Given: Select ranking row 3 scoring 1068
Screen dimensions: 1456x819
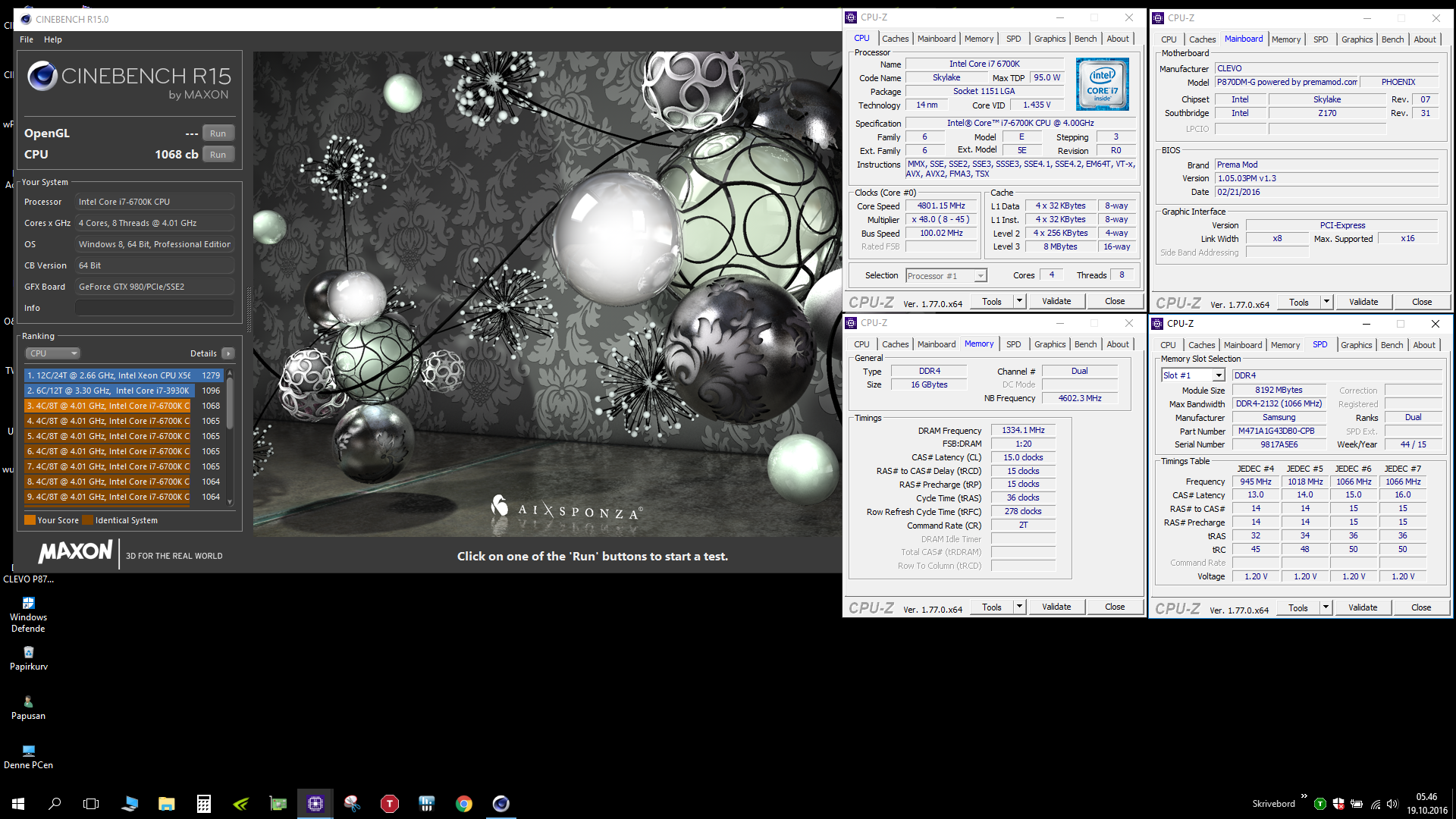Looking at the screenshot, I should [x=124, y=406].
